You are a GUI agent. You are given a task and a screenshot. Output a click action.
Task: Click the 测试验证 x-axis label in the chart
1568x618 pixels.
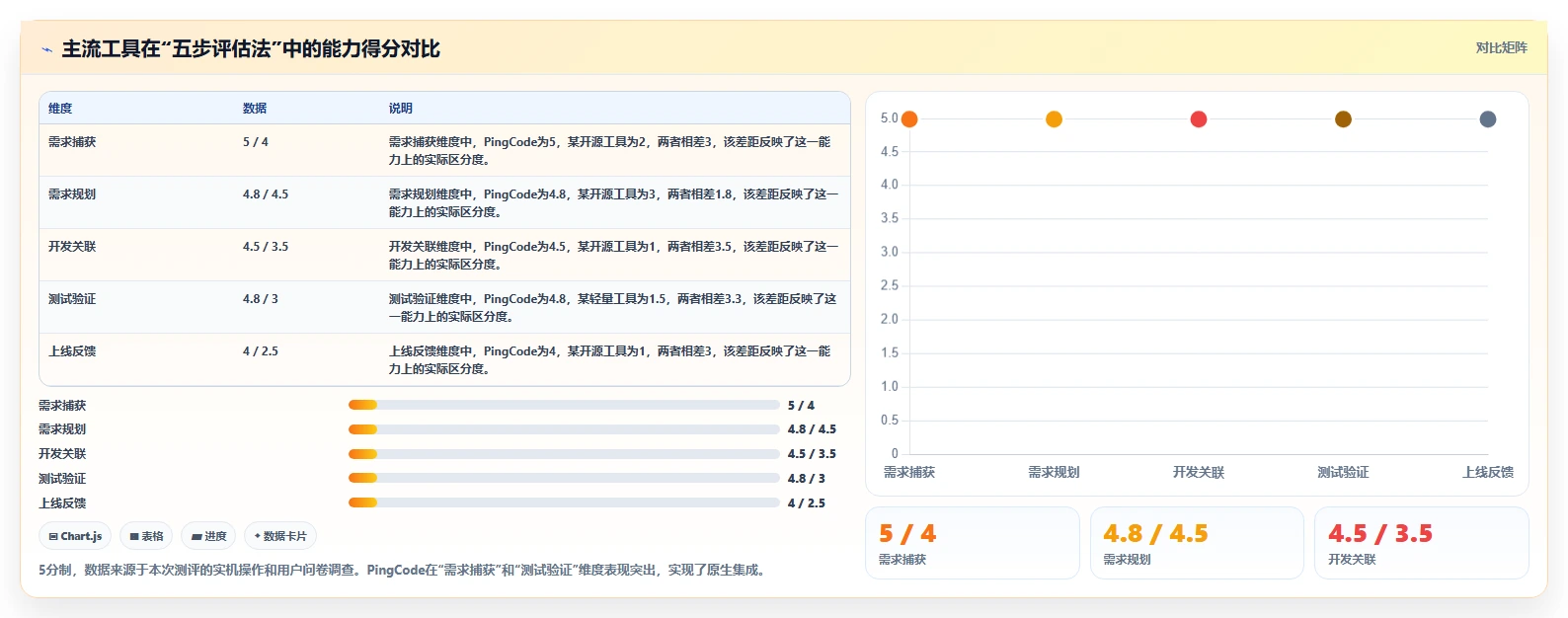(x=1343, y=473)
